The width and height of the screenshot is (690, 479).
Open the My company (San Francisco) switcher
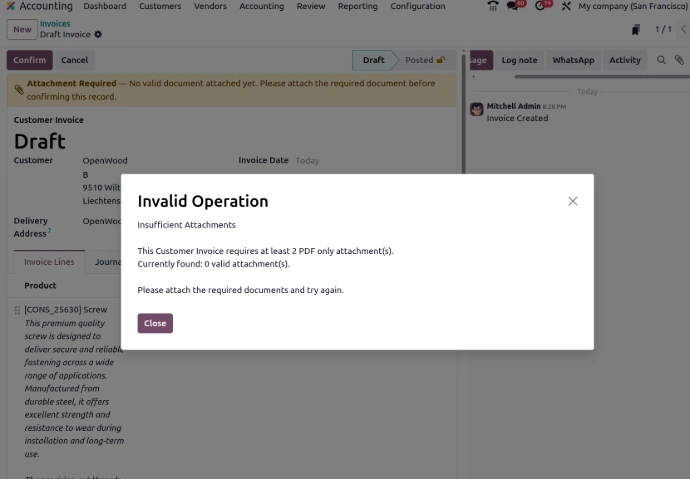tap(632, 6)
